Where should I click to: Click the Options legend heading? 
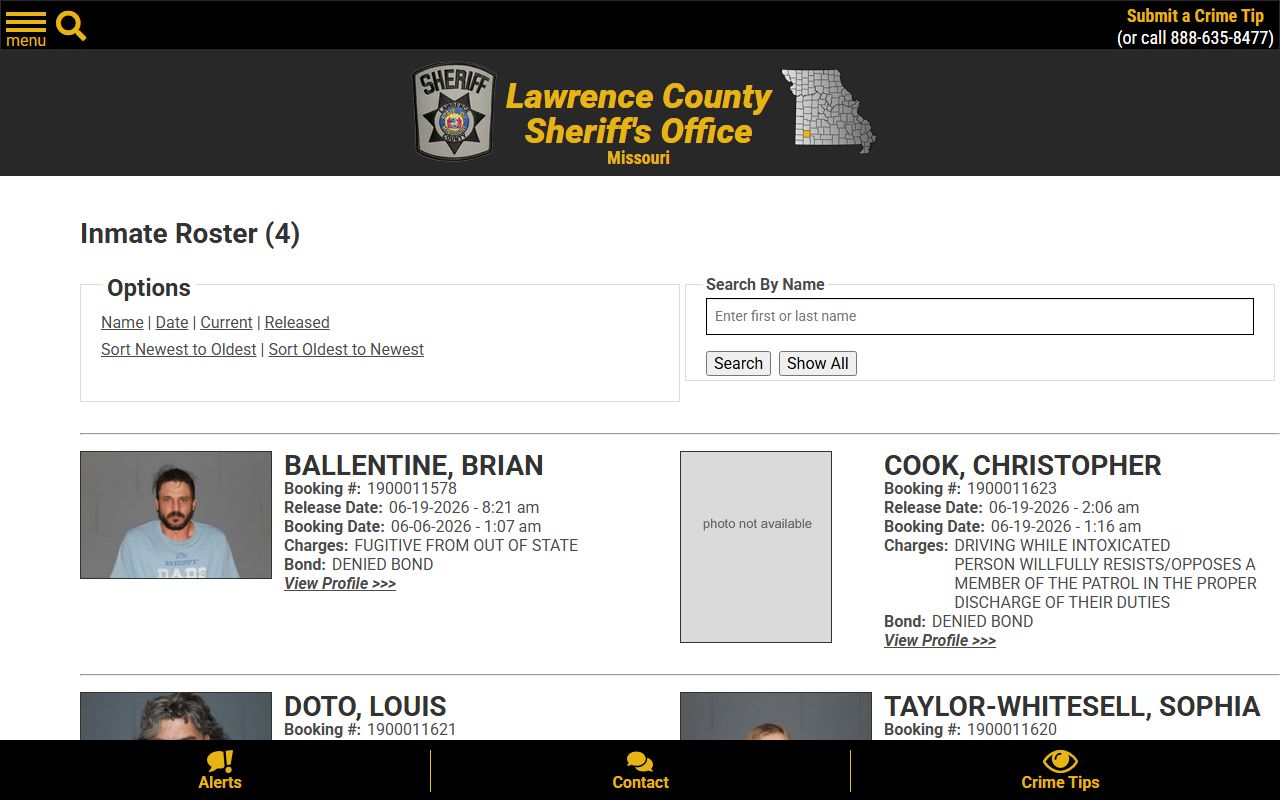tap(149, 287)
